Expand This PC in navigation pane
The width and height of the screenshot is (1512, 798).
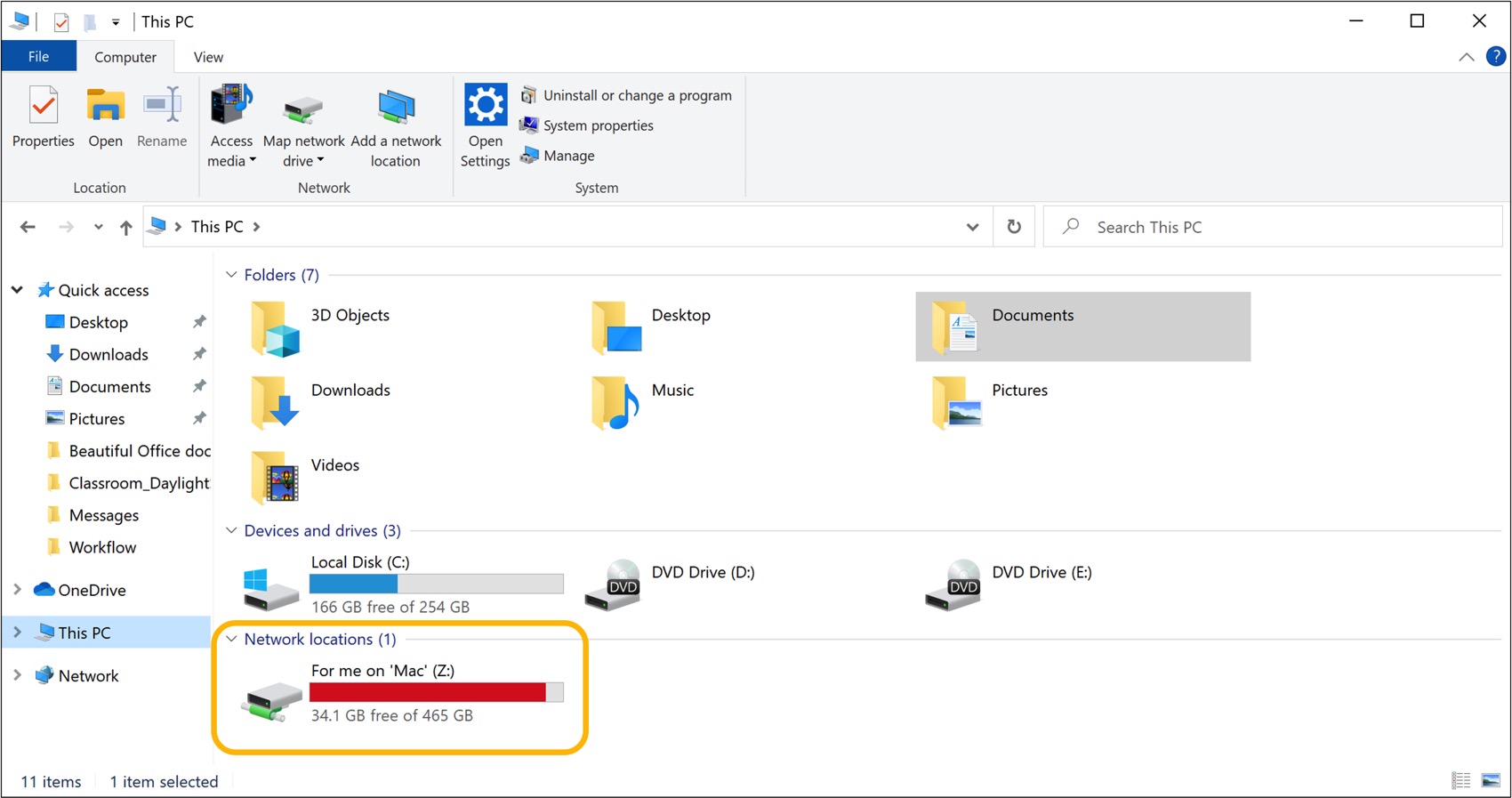(17, 633)
